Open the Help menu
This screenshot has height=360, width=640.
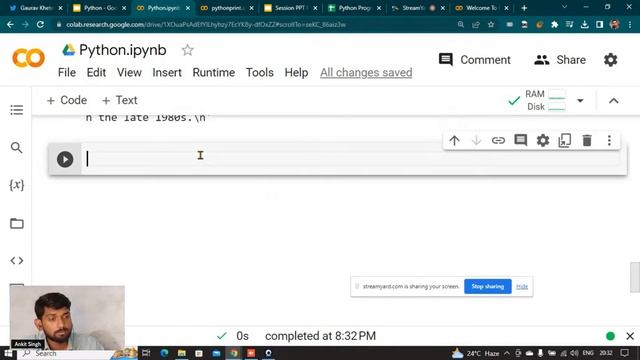296,73
